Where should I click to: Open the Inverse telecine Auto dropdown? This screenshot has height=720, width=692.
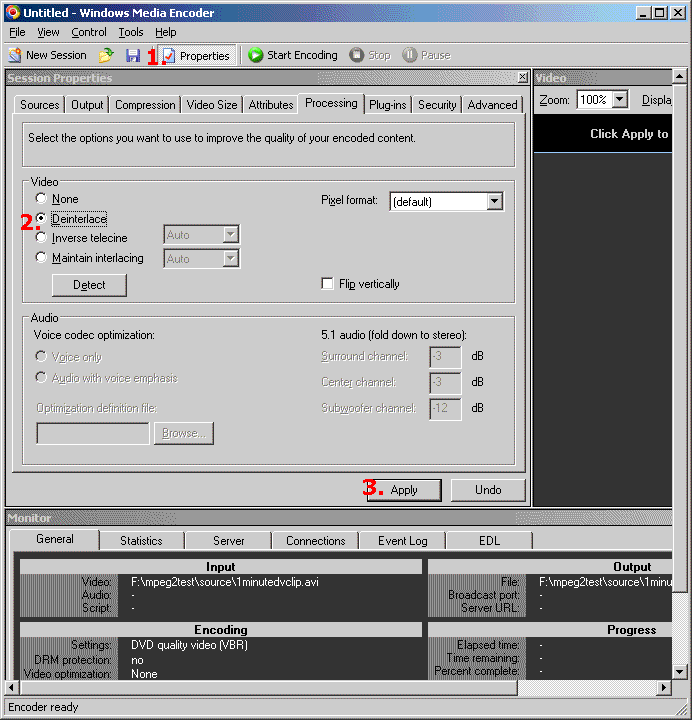pyautogui.click(x=231, y=235)
